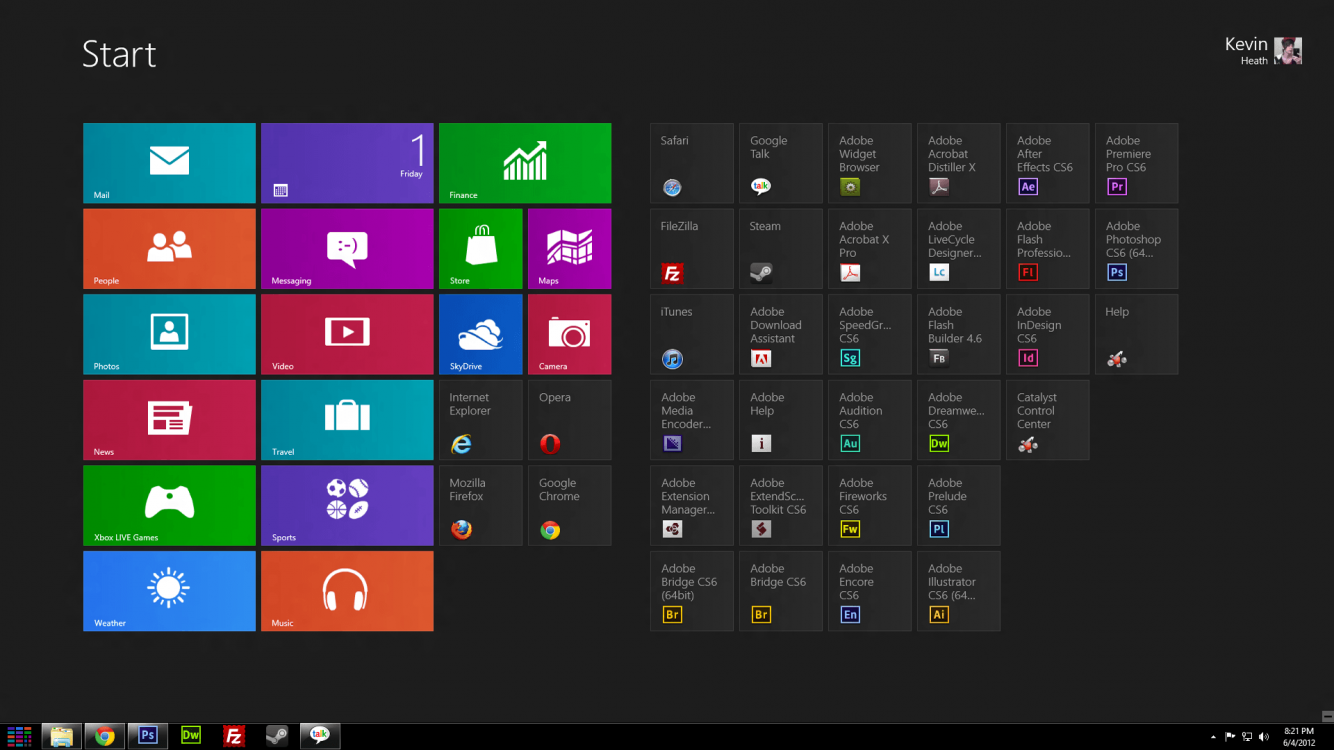Launch the Google Chrome tile
This screenshot has width=1334, height=750.
pos(570,505)
